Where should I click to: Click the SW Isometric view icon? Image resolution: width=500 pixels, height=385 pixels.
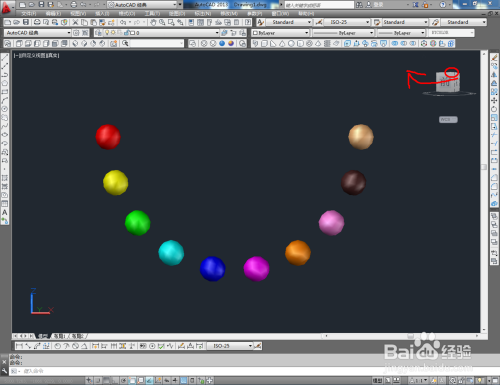pos(75,44)
